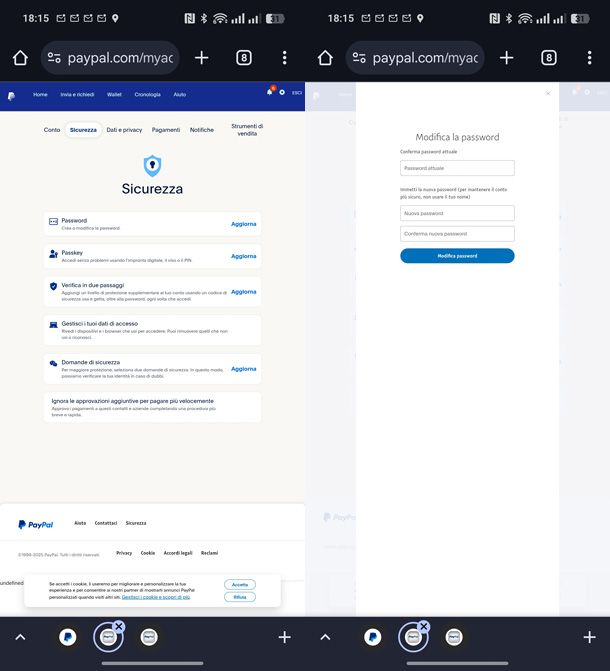Image resolution: width=610 pixels, height=671 pixels.
Task: Switch to Strumenti di vendita tab
Action: click(247, 130)
